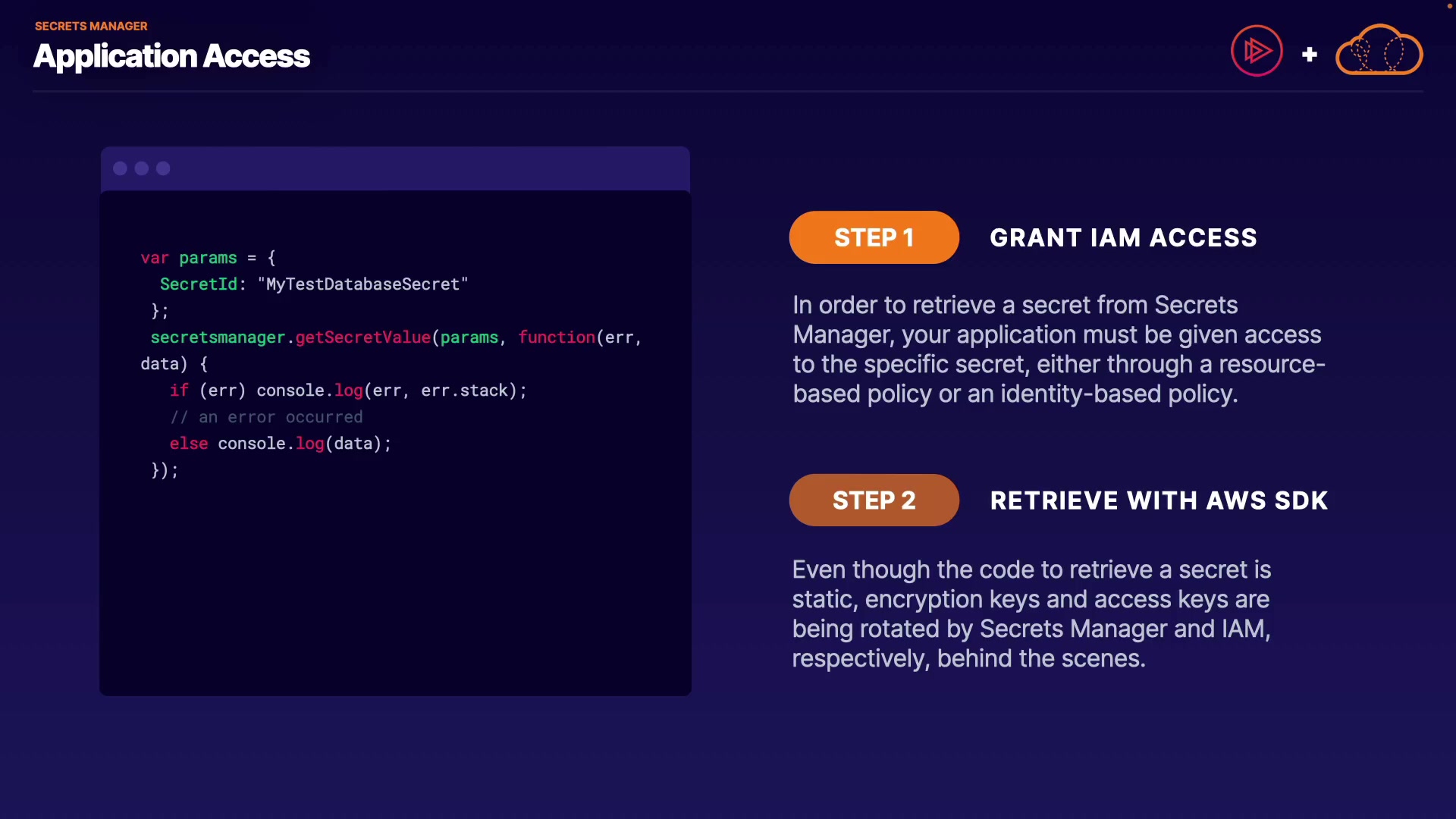The width and height of the screenshot is (1456, 819).
Task: Click the GRANT IAM ACCESS heading
Action: tap(1123, 238)
